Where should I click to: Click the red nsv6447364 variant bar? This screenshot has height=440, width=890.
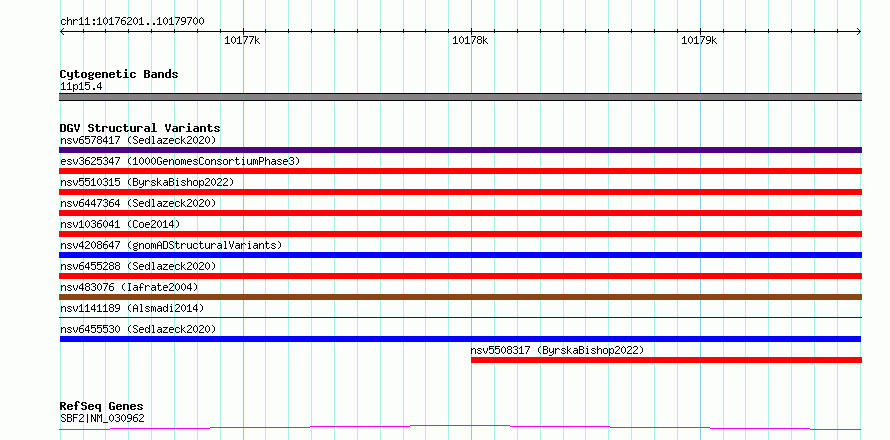(x=460, y=213)
